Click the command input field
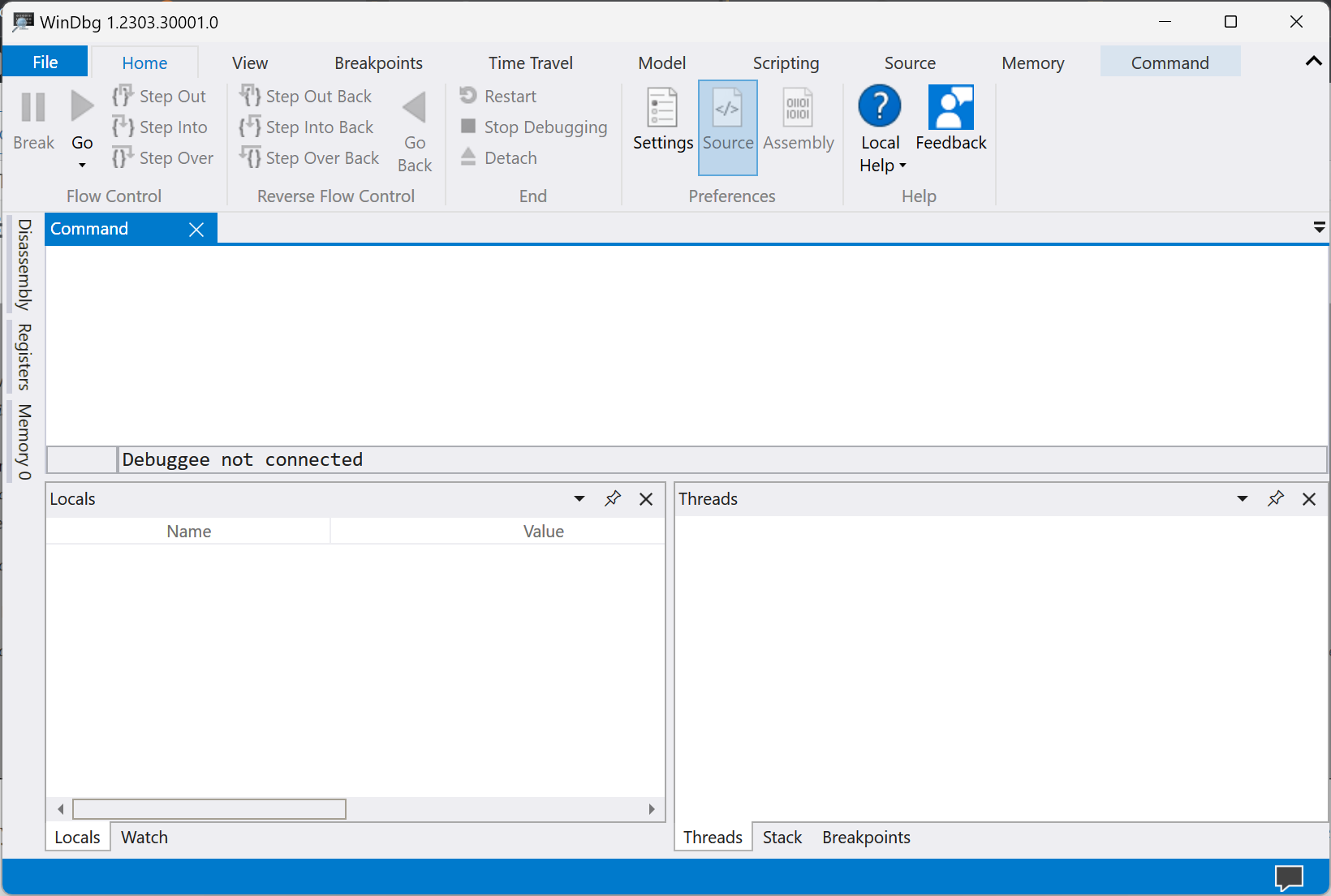The image size is (1331, 896). point(721,459)
